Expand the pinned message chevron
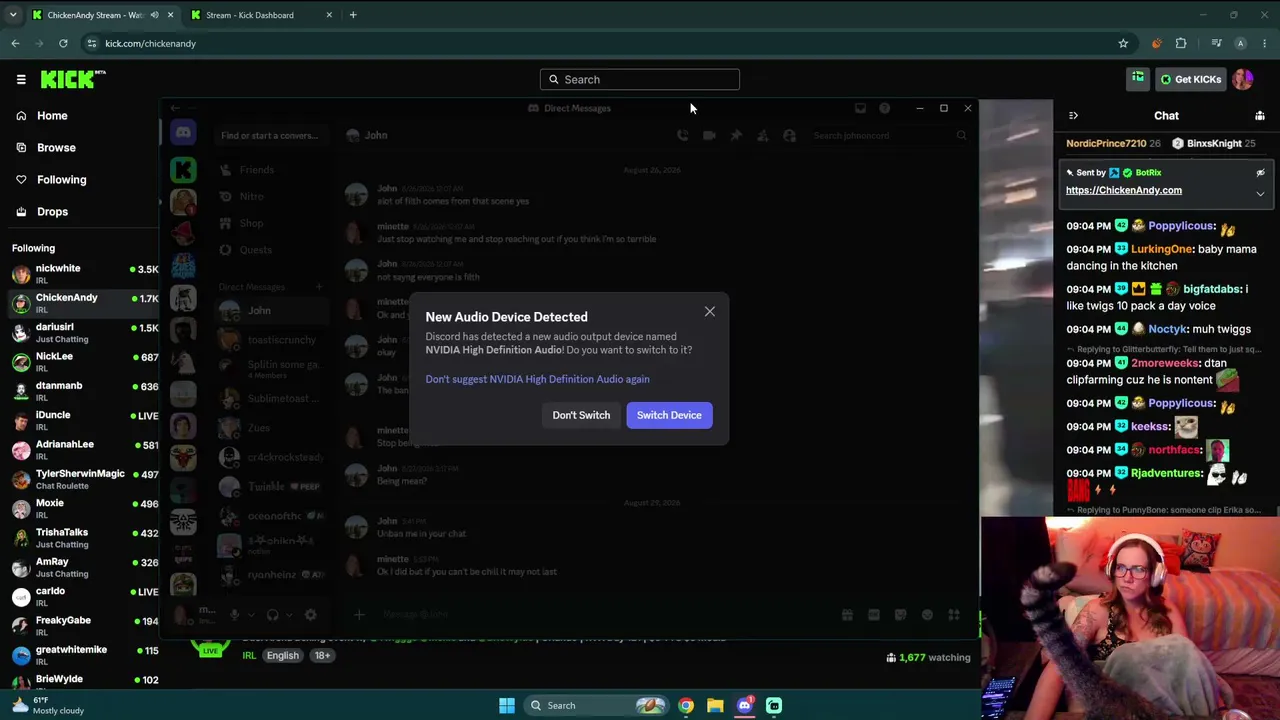 point(1260,194)
